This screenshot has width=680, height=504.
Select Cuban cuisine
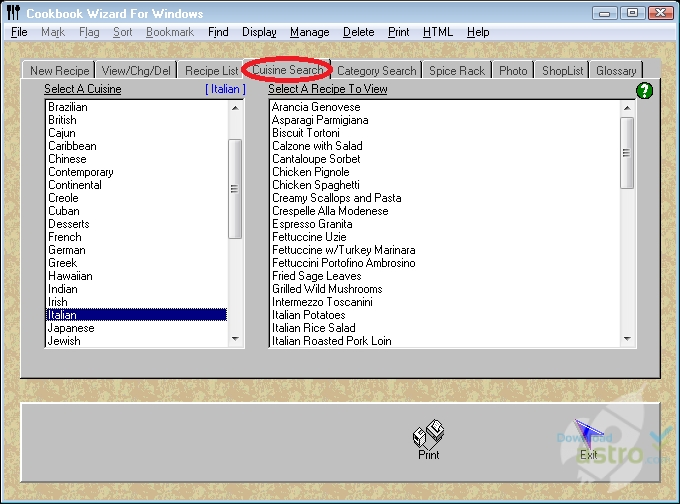point(137,211)
